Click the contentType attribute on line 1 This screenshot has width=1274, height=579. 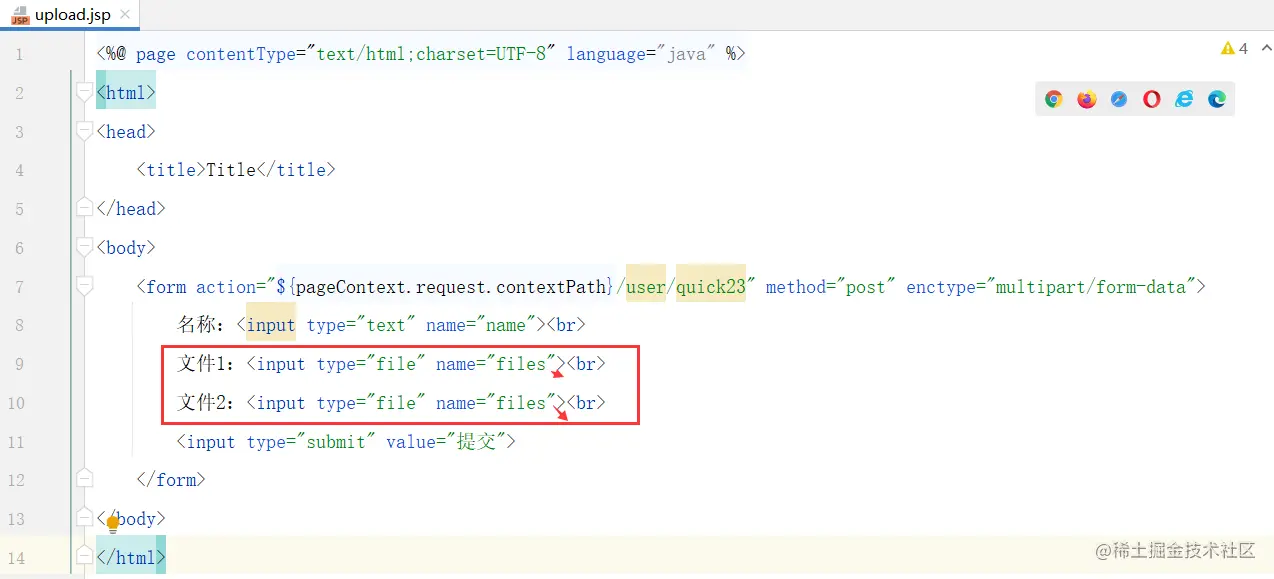[241, 54]
